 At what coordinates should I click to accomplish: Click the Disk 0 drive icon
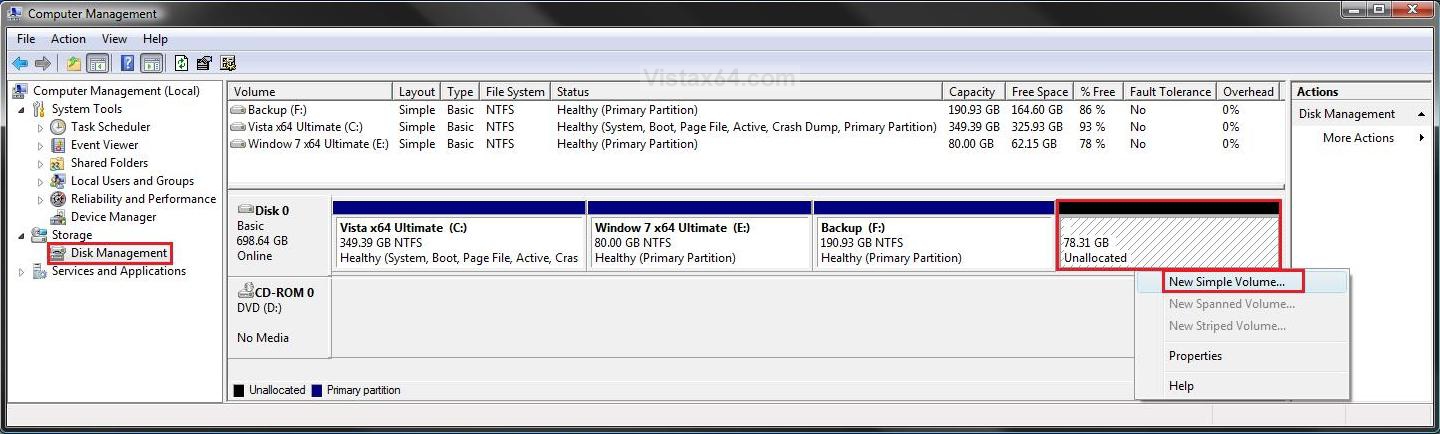(246, 210)
